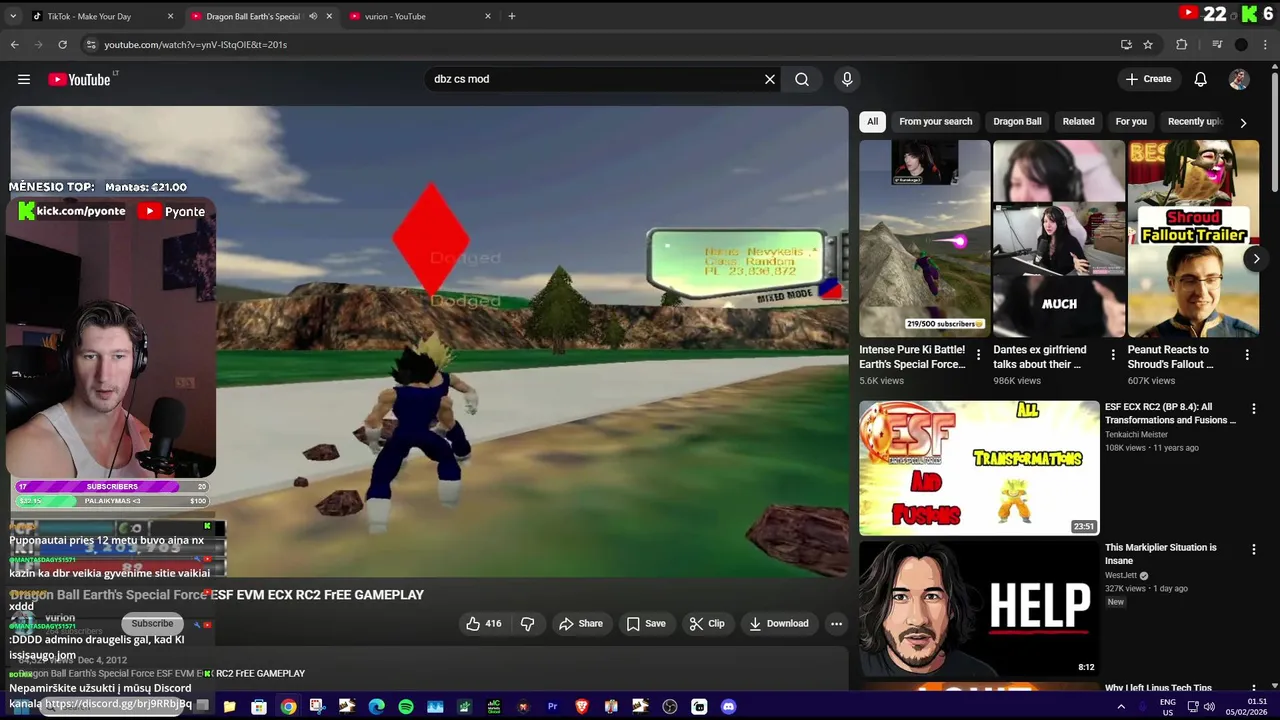Viewport: 1280px width, 720px height.
Task: Go to YouTube home via logo
Action: coord(79,79)
